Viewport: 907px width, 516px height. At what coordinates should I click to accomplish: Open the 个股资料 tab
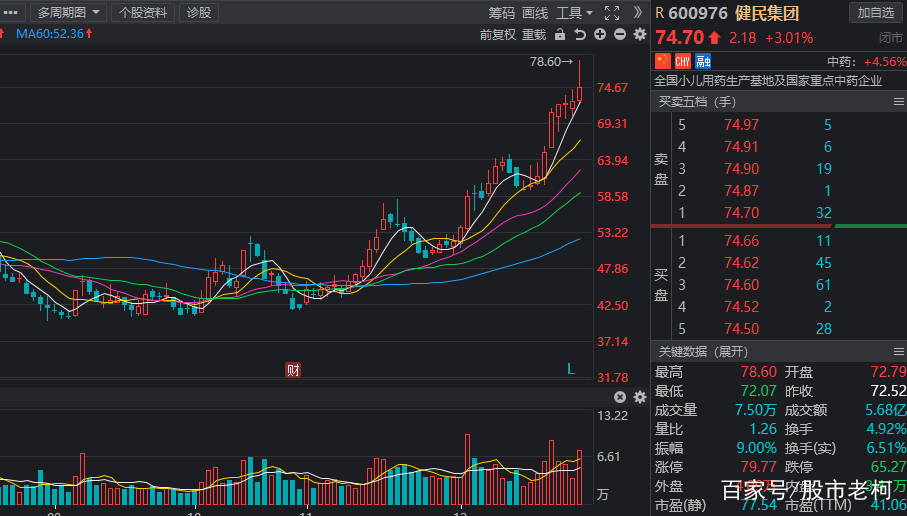click(x=144, y=12)
